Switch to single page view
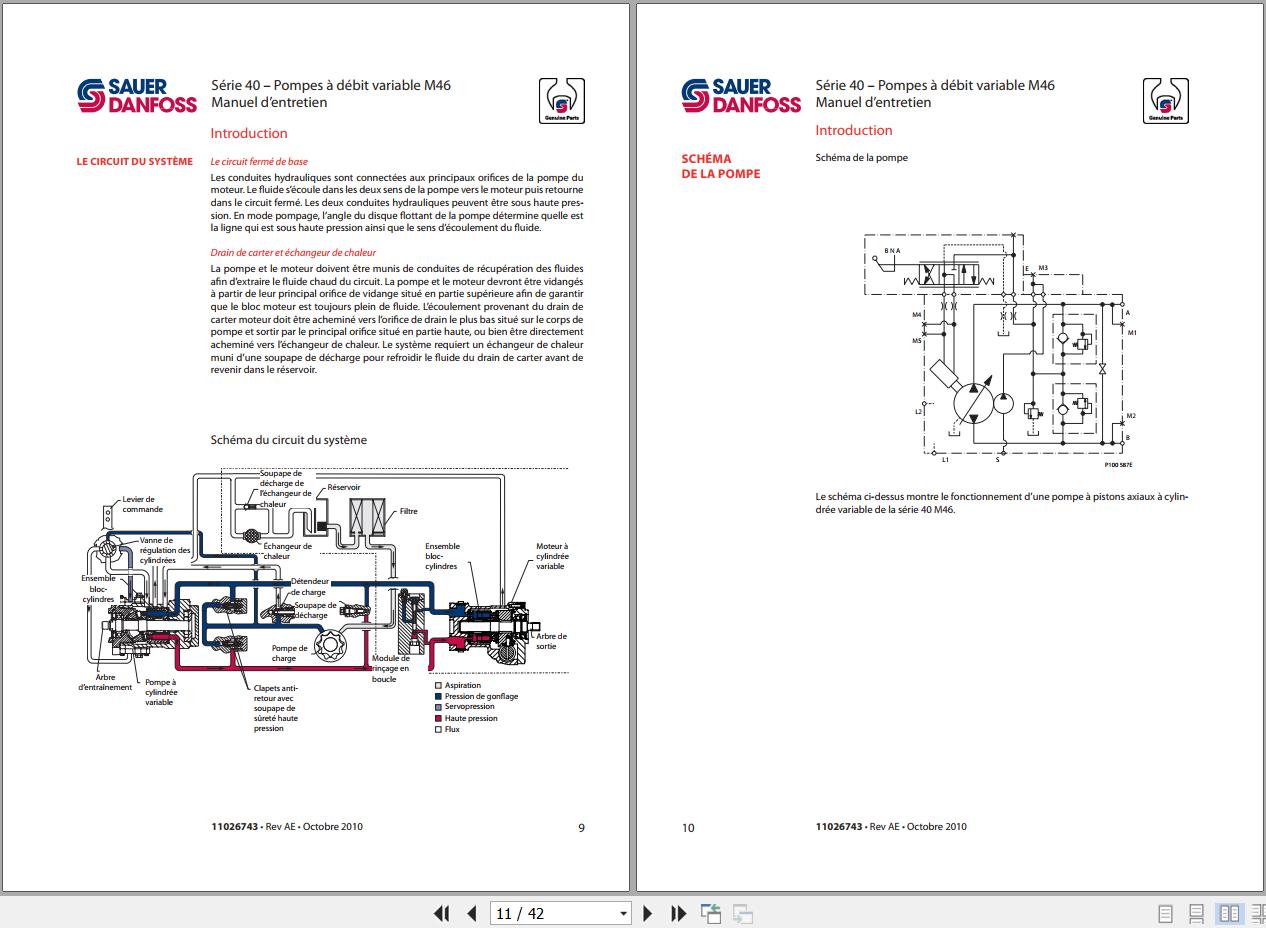Image resolution: width=1266 pixels, height=928 pixels. 1165,913
